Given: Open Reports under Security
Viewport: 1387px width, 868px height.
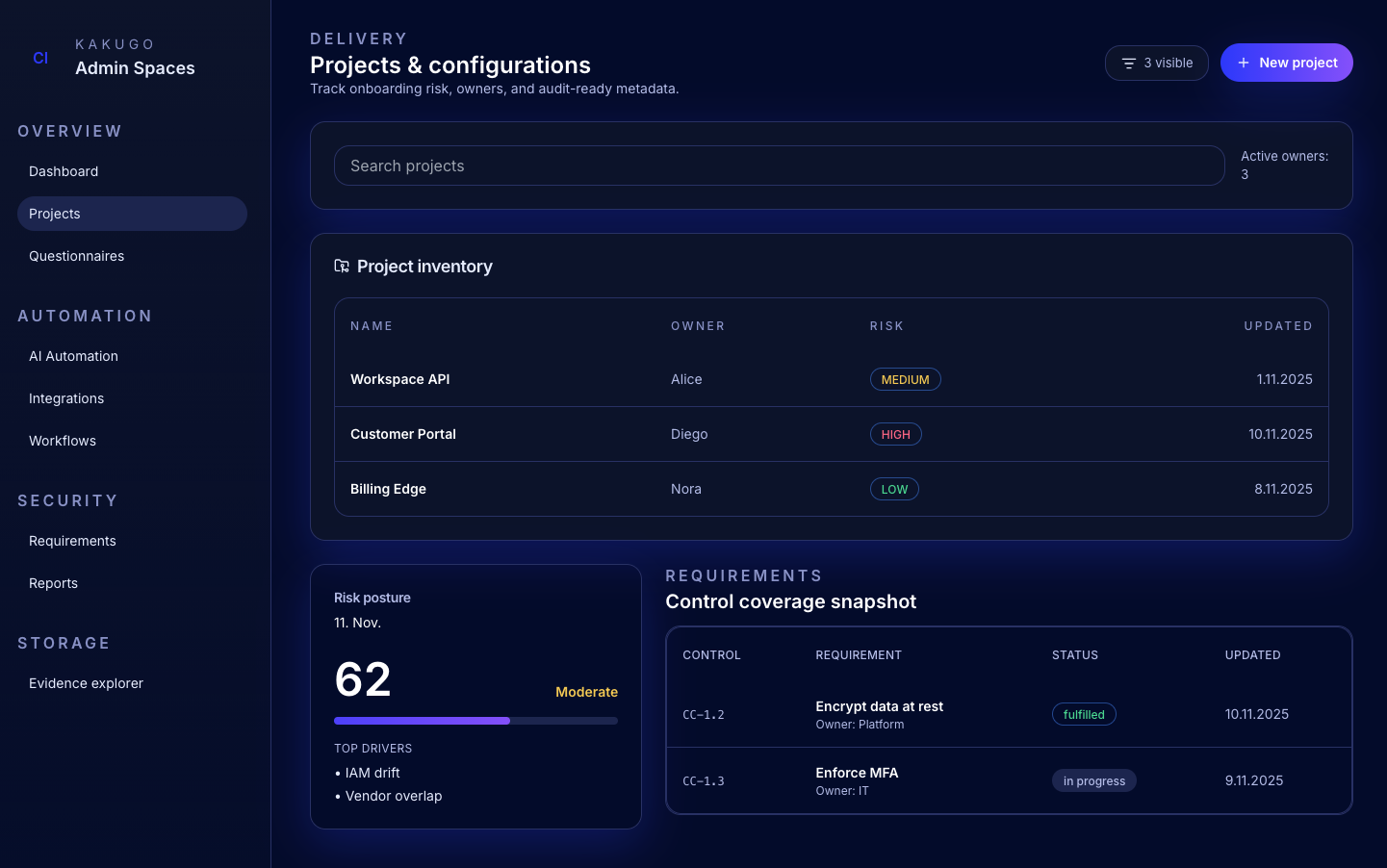Looking at the screenshot, I should 53,583.
